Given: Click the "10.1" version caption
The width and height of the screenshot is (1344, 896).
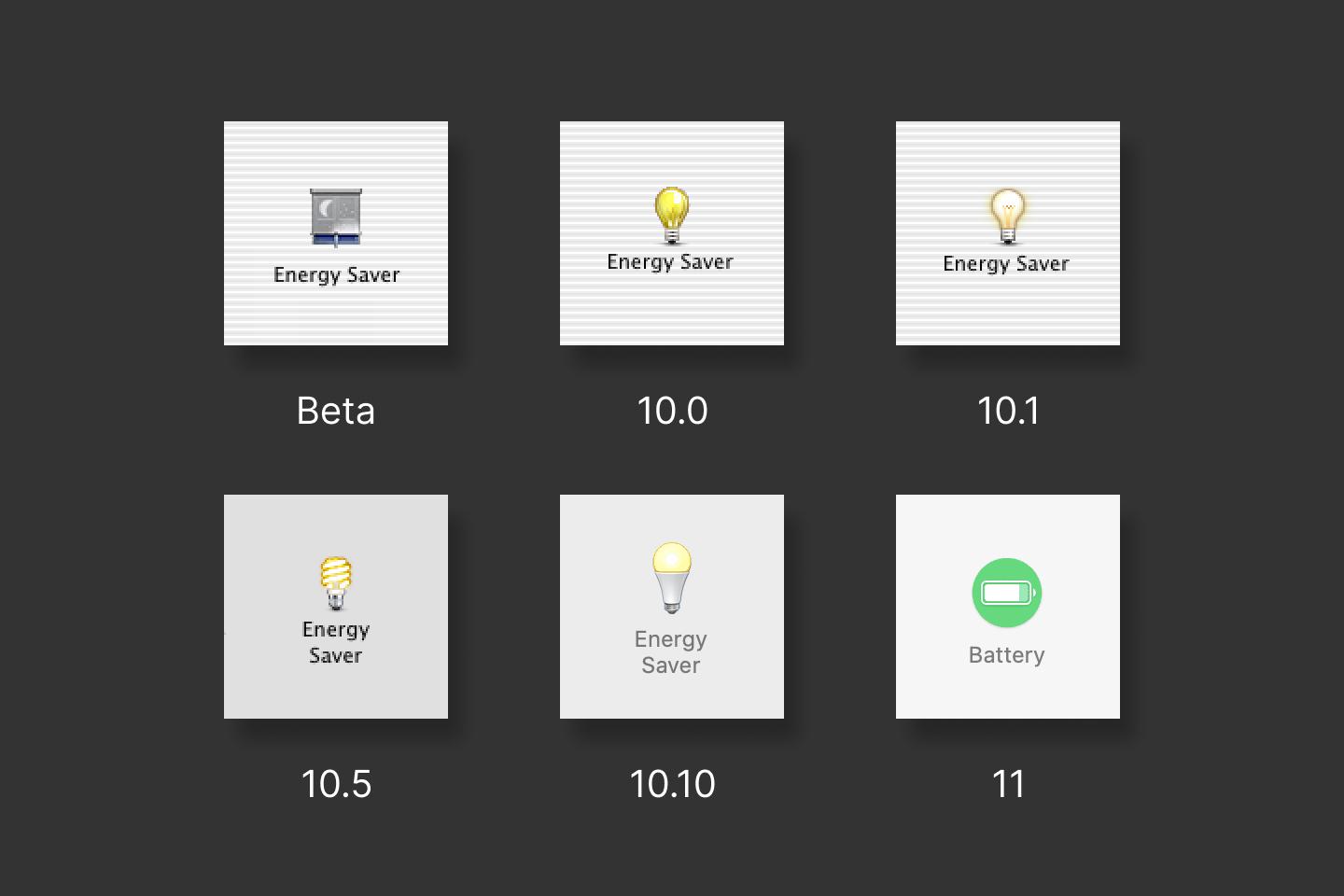Looking at the screenshot, I should click(1008, 411).
